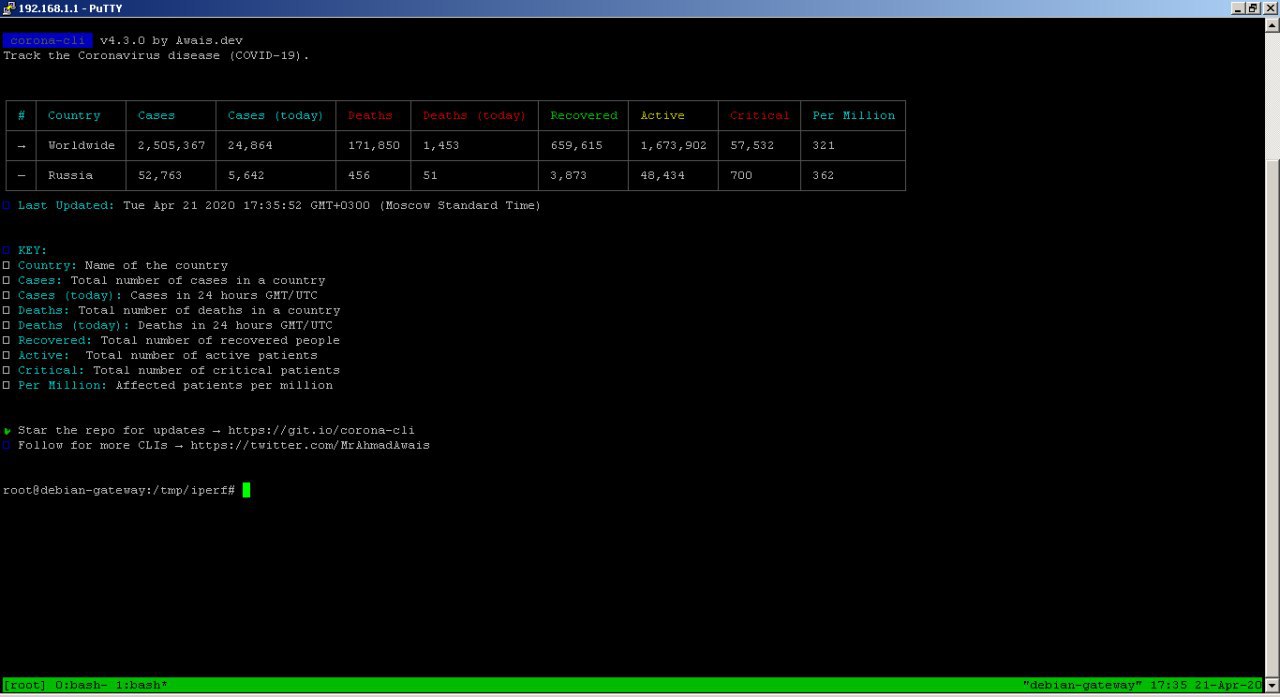The image size is (1280, 697).
Task: Click worldwide cases value 2,505,367
Action: 171,146
